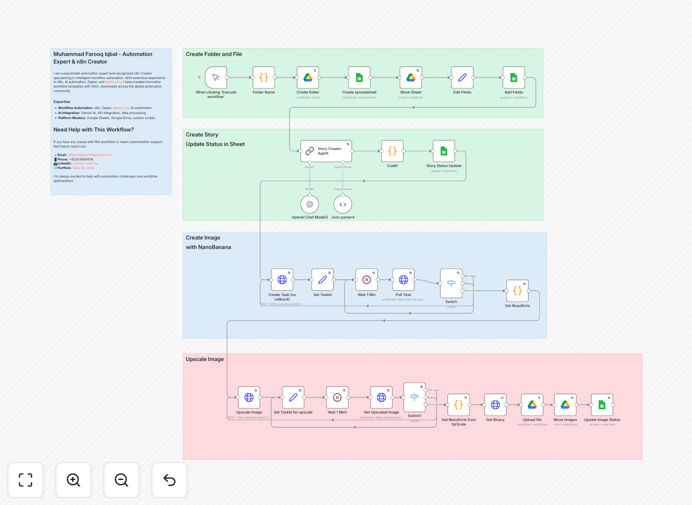The image size is (692, 505).
Task: Open the Poll Task HTTP node
Action: [403, 280]
